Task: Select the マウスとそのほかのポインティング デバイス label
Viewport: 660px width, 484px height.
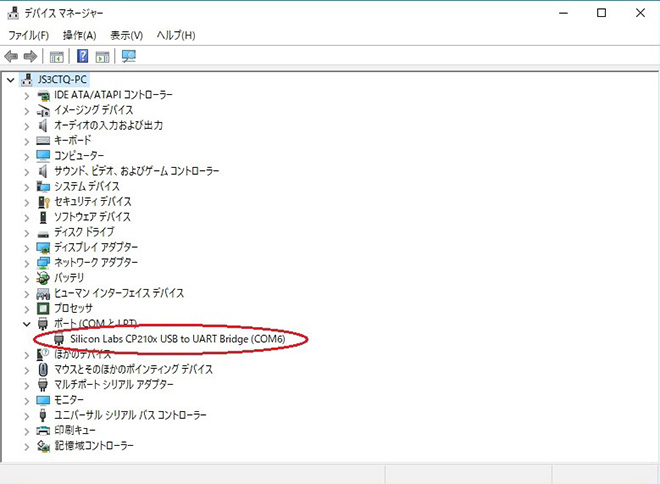Action: click(x=133, y=370)
